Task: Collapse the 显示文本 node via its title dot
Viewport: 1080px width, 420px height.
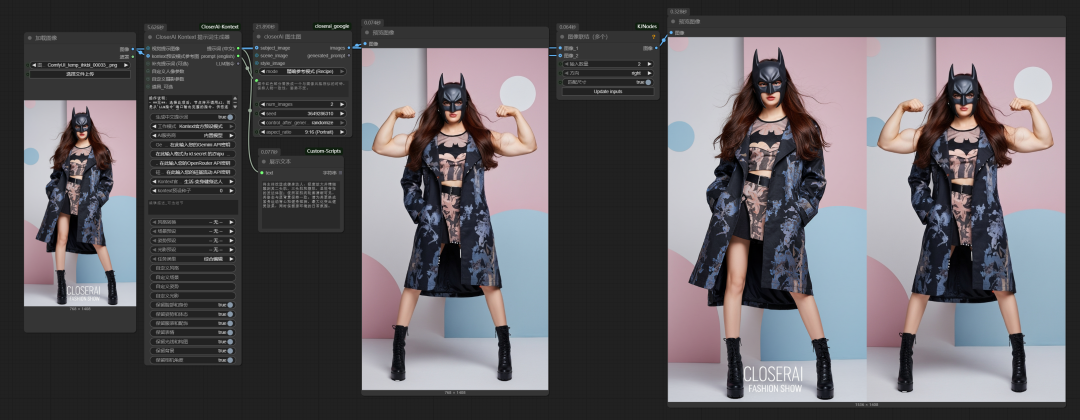Action: click(264, 162)
